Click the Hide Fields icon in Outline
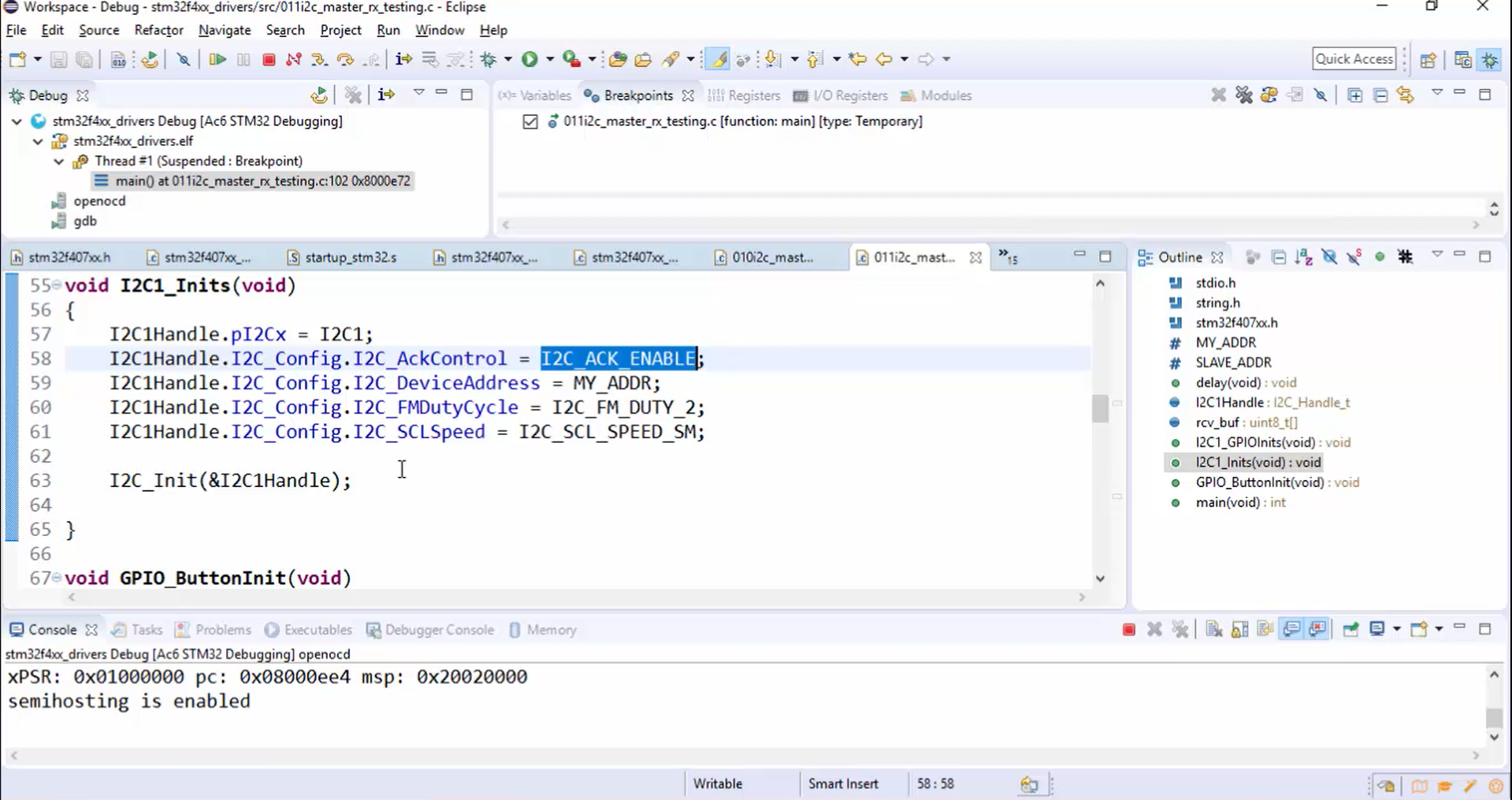1512x800 pixels. pos(1329,257)
